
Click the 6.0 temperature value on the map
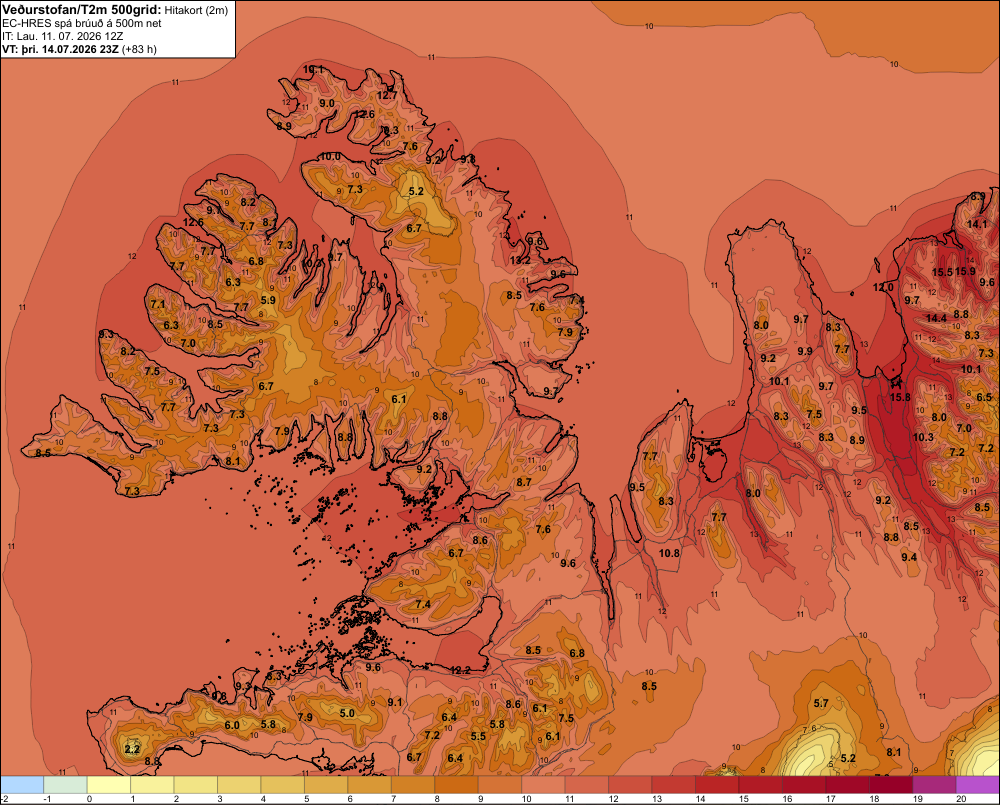coord(232,725)
